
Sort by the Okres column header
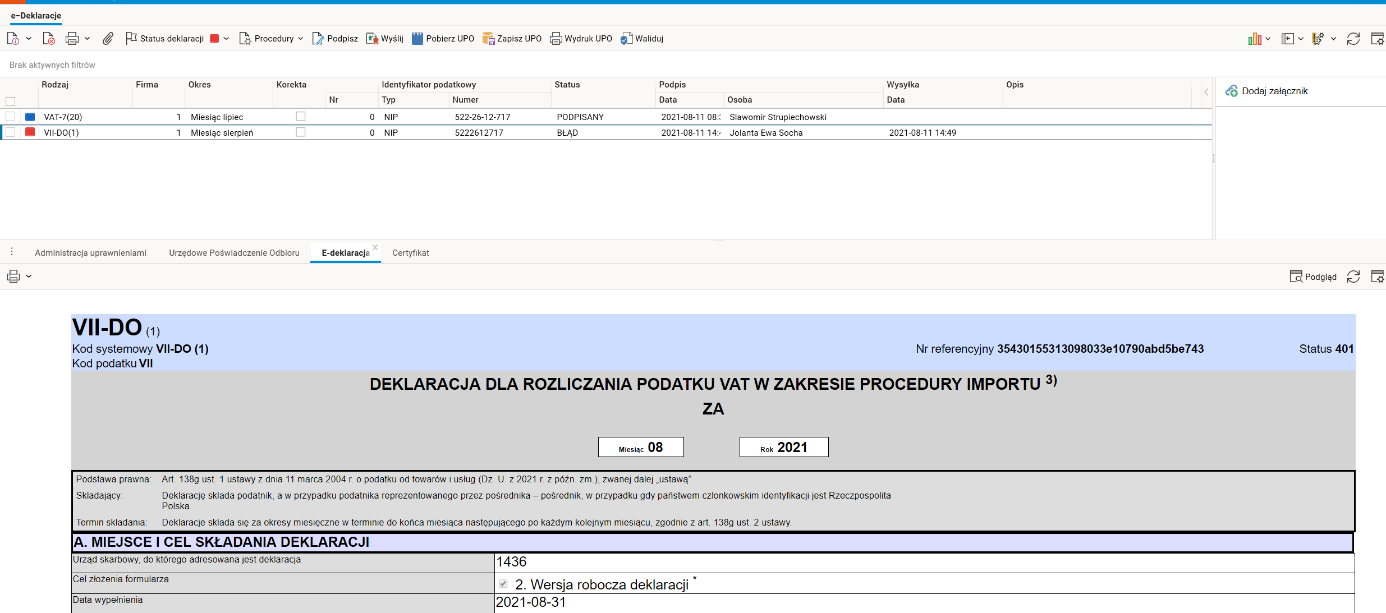click(199, 85)
